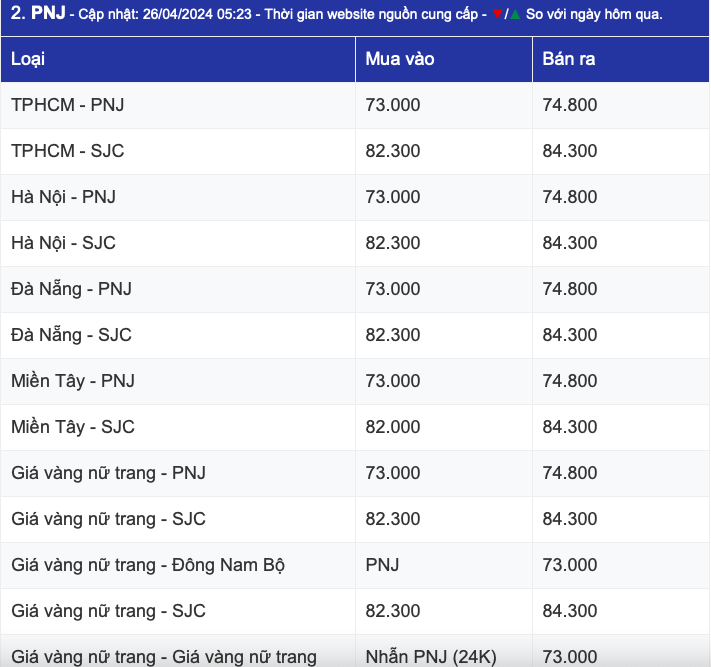Click the update timestamp 26/04/2024 05:23
This screenshot has width=711, height=667.
pos(186,14)
